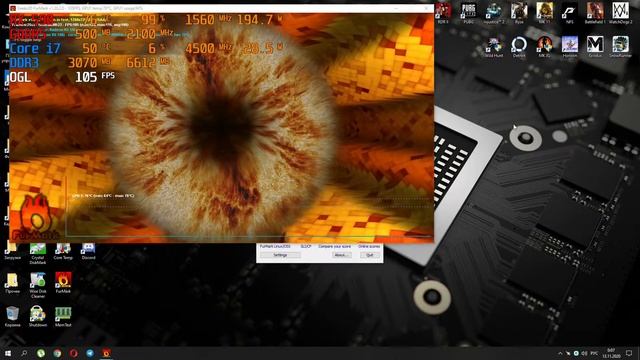Launch the Battlefield 1 shortcut
The image size is (640, 360).
[595, 13]
